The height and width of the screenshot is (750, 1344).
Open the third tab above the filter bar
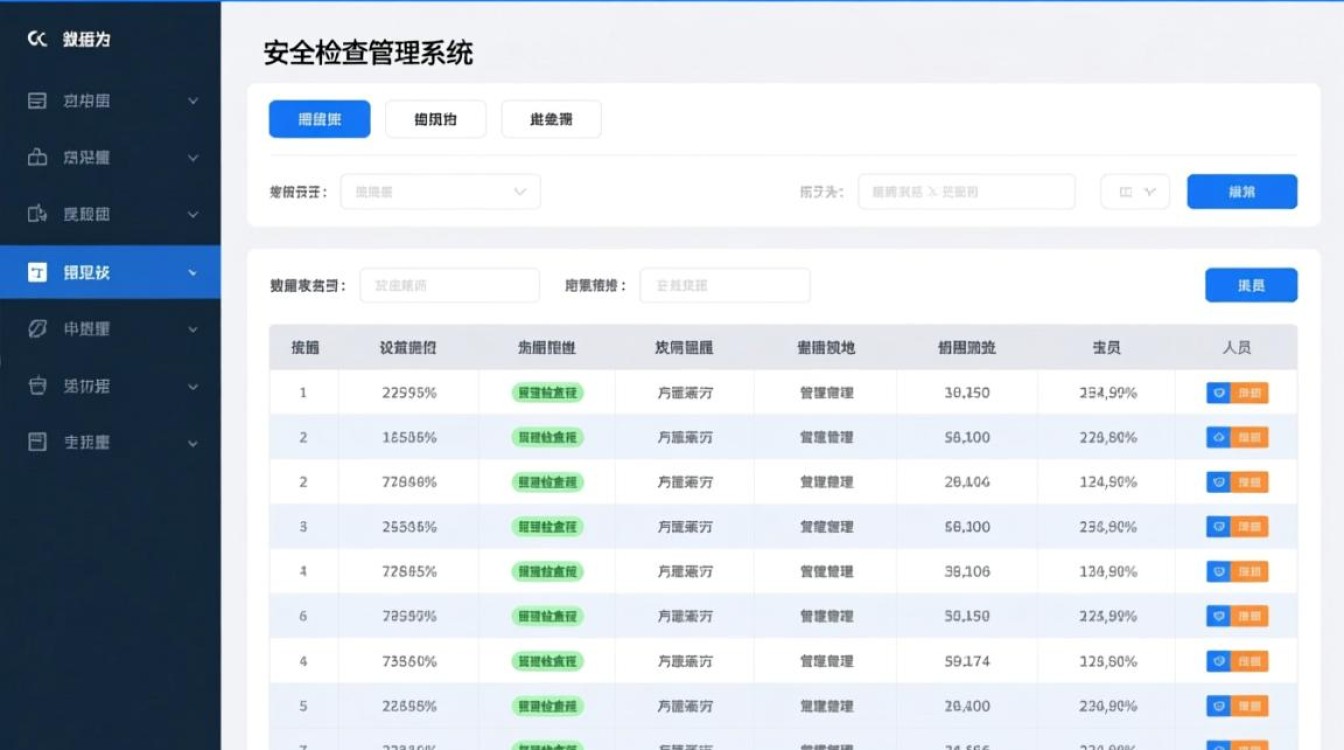pos(551,118)
